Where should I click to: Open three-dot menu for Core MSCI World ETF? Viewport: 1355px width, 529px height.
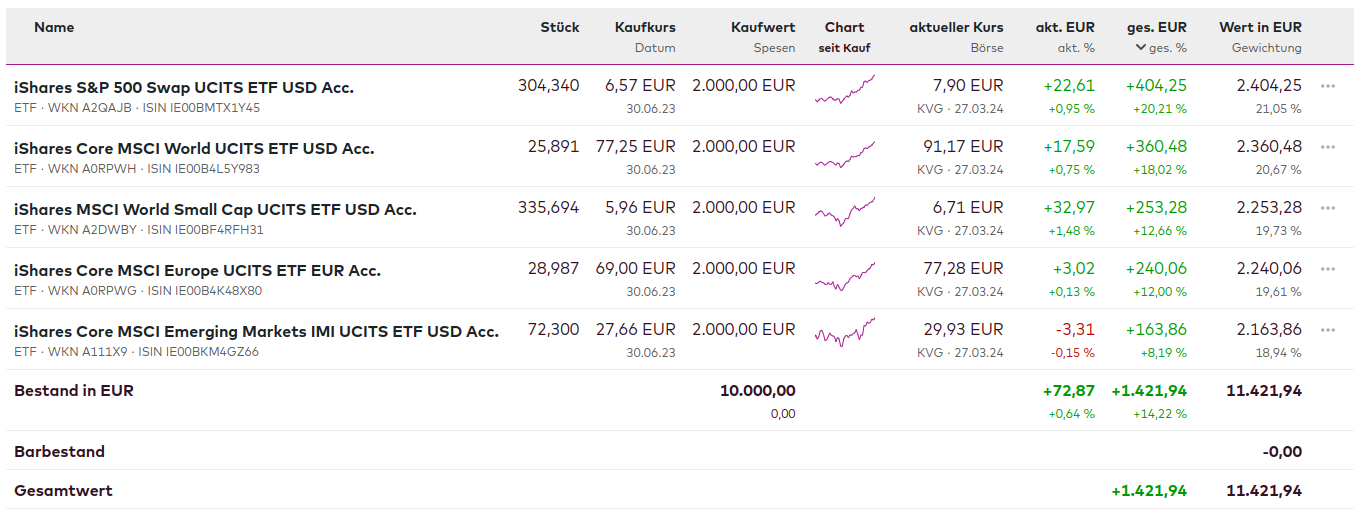[1328, 147]
